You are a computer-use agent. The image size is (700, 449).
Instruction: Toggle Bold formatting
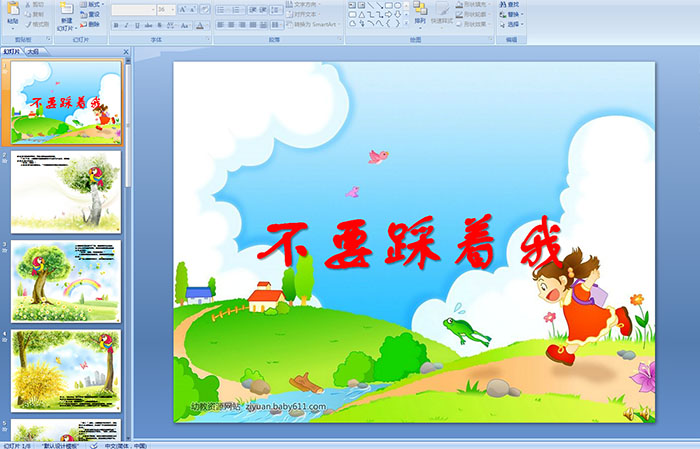click(116, 24)
